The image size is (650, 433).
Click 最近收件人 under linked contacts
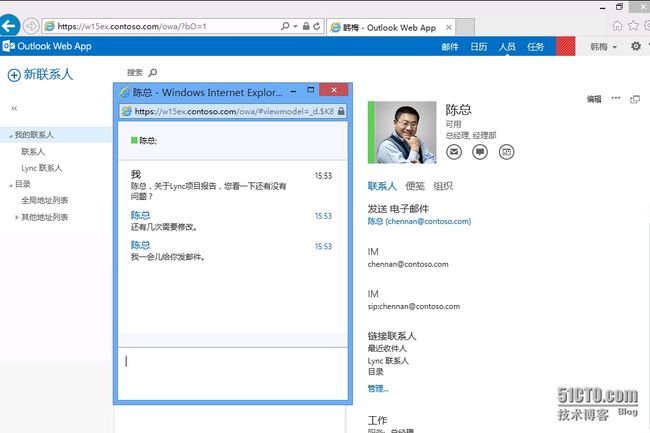tap(387, 348)
